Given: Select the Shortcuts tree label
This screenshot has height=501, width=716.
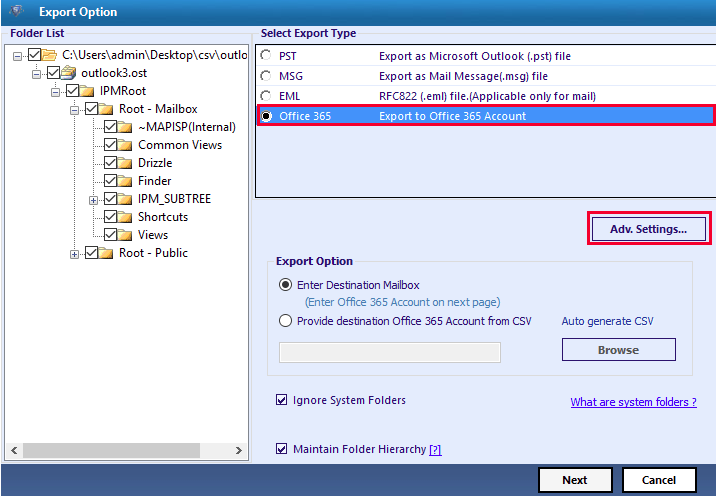Looking at the screenshot, I should pos(163,217).
